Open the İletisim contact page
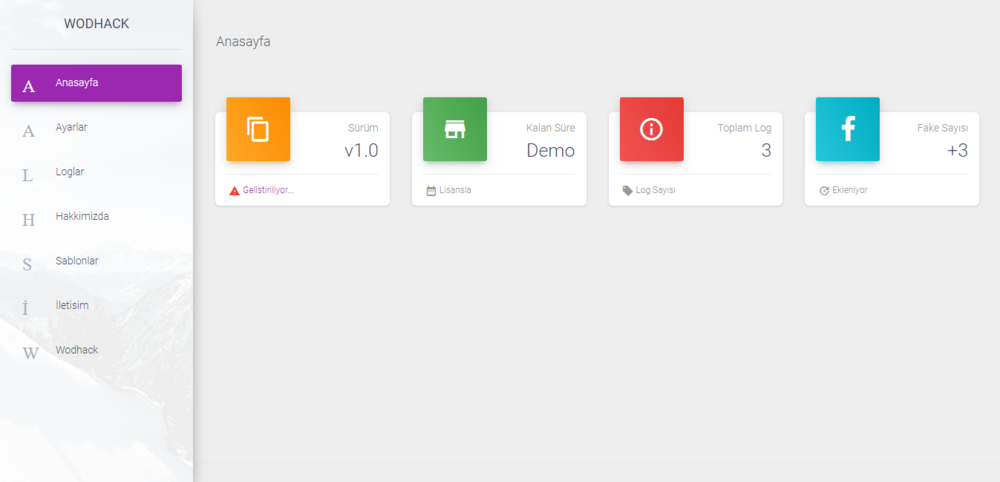The width and height of the screenshot is (1000, 482). click(x=96, y=306)
